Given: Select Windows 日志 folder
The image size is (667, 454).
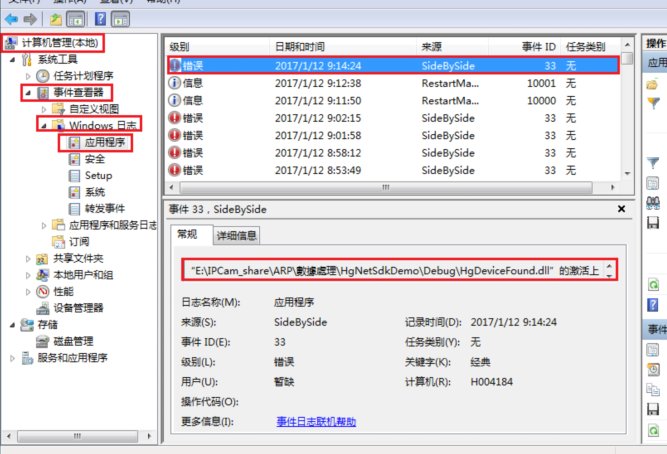Looking at the screenshot, I should click(103, 126).
